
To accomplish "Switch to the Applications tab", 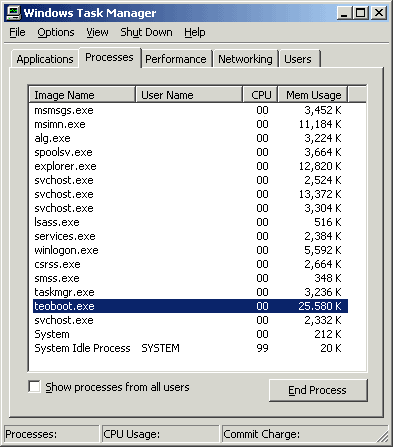I will click(x=45, y=59).
